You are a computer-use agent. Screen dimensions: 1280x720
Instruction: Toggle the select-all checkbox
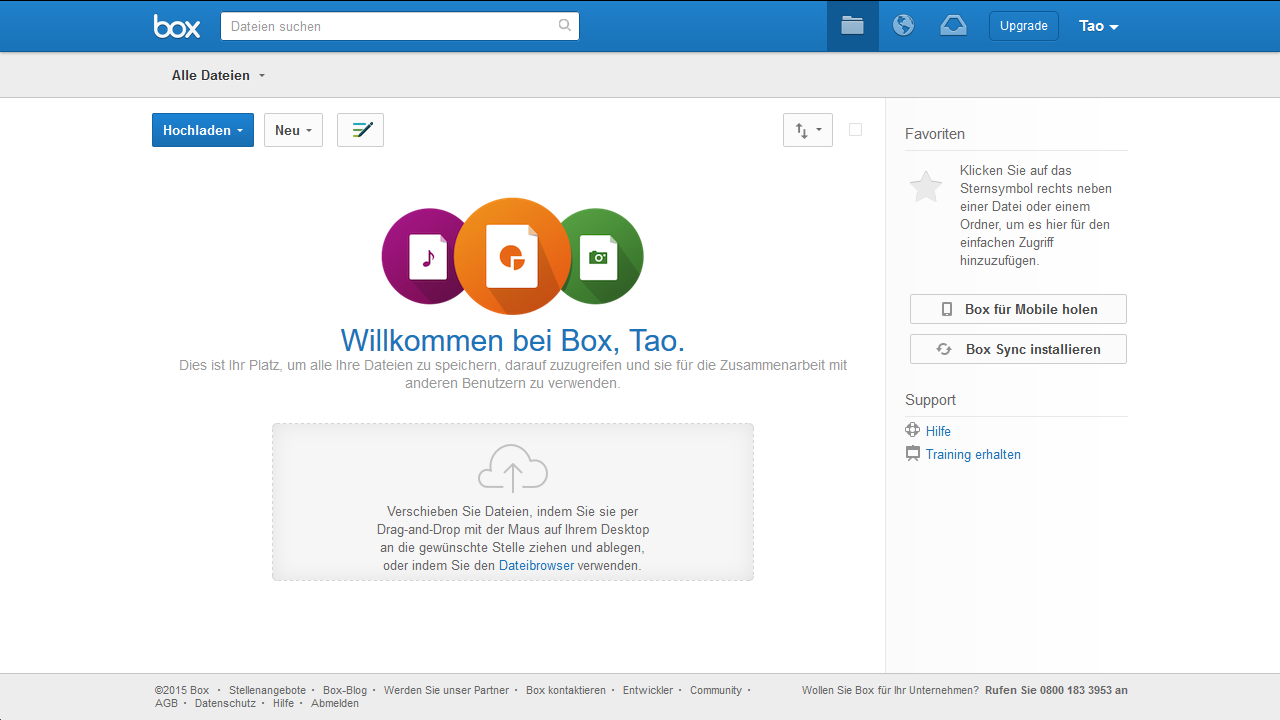click(855, 129)
